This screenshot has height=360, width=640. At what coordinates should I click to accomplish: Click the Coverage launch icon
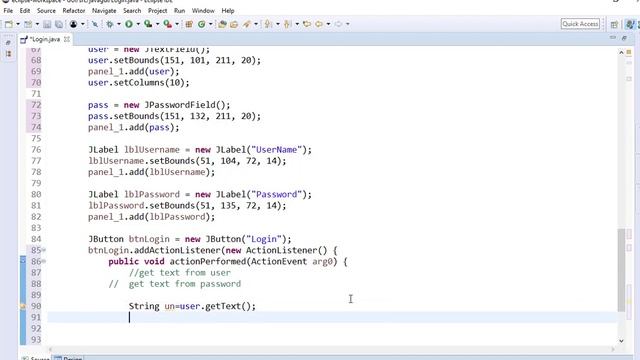[x=148, y=24]
